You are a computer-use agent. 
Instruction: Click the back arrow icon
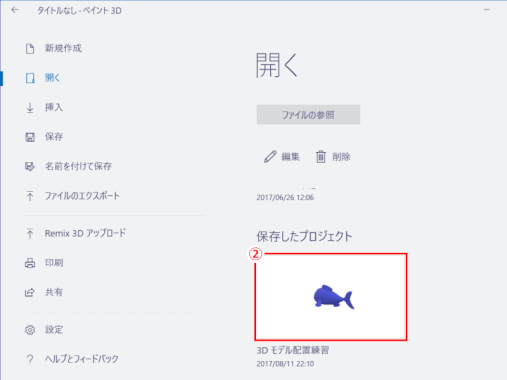coord(15,10)
